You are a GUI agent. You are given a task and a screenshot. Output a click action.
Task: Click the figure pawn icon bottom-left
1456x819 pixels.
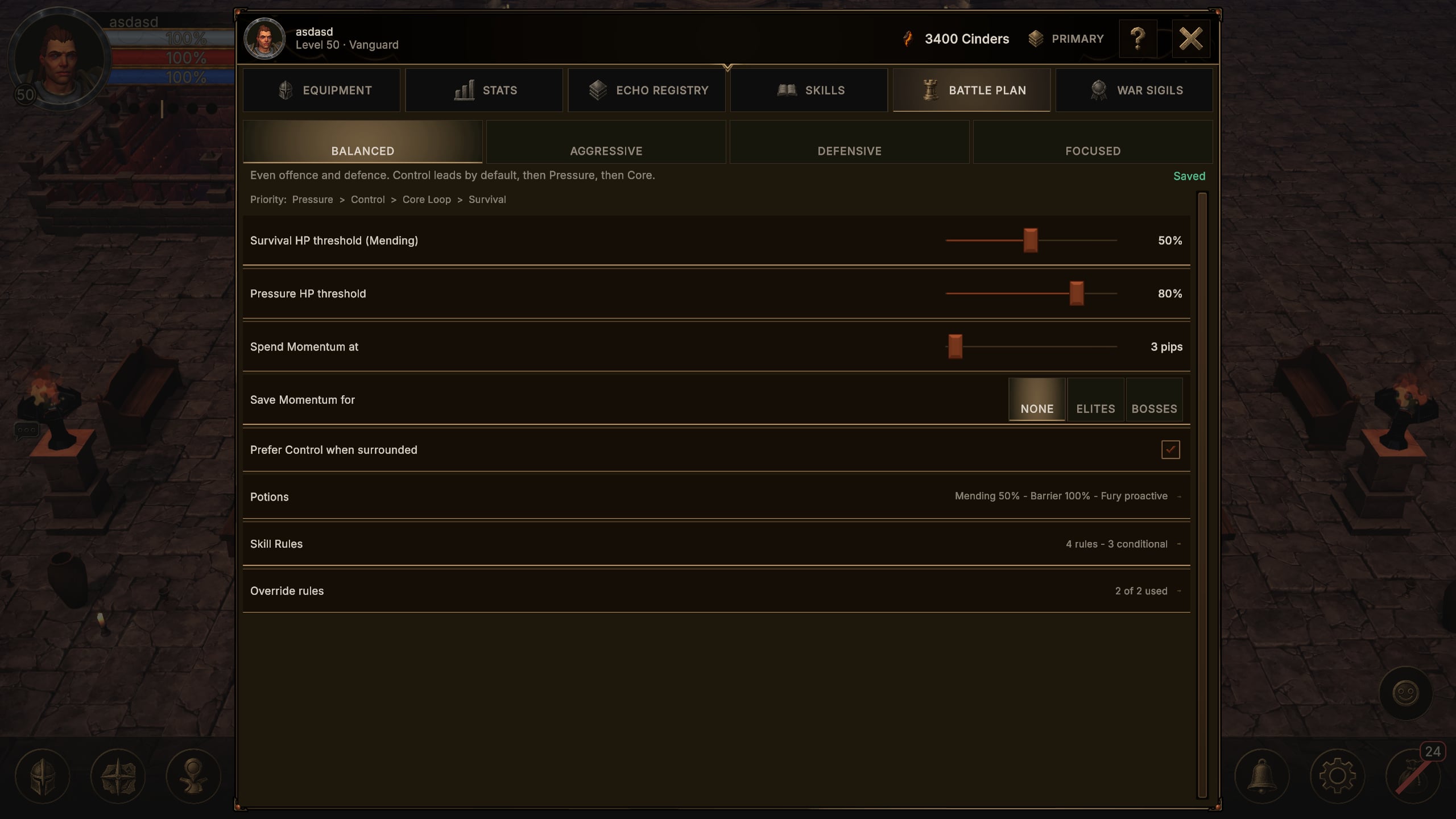(x=193, y=776)
